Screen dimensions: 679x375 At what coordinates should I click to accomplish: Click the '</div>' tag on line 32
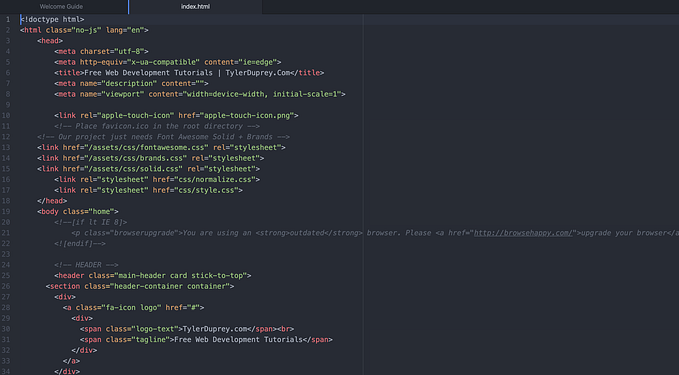pos(84,350)
